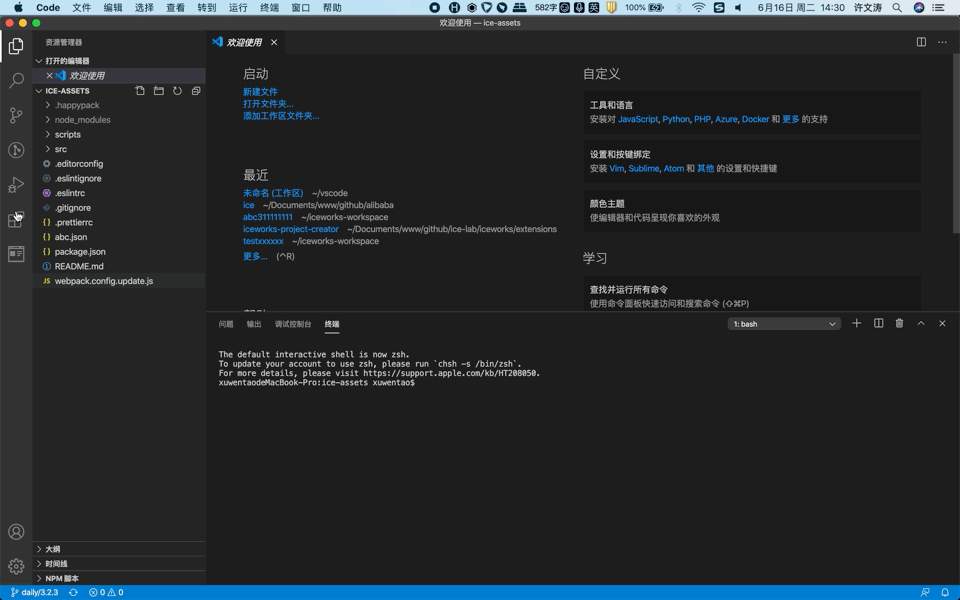This screenshot has width=960, height=600.
Task: Open the .eslintrc file
Action: (x=119, y=193)
